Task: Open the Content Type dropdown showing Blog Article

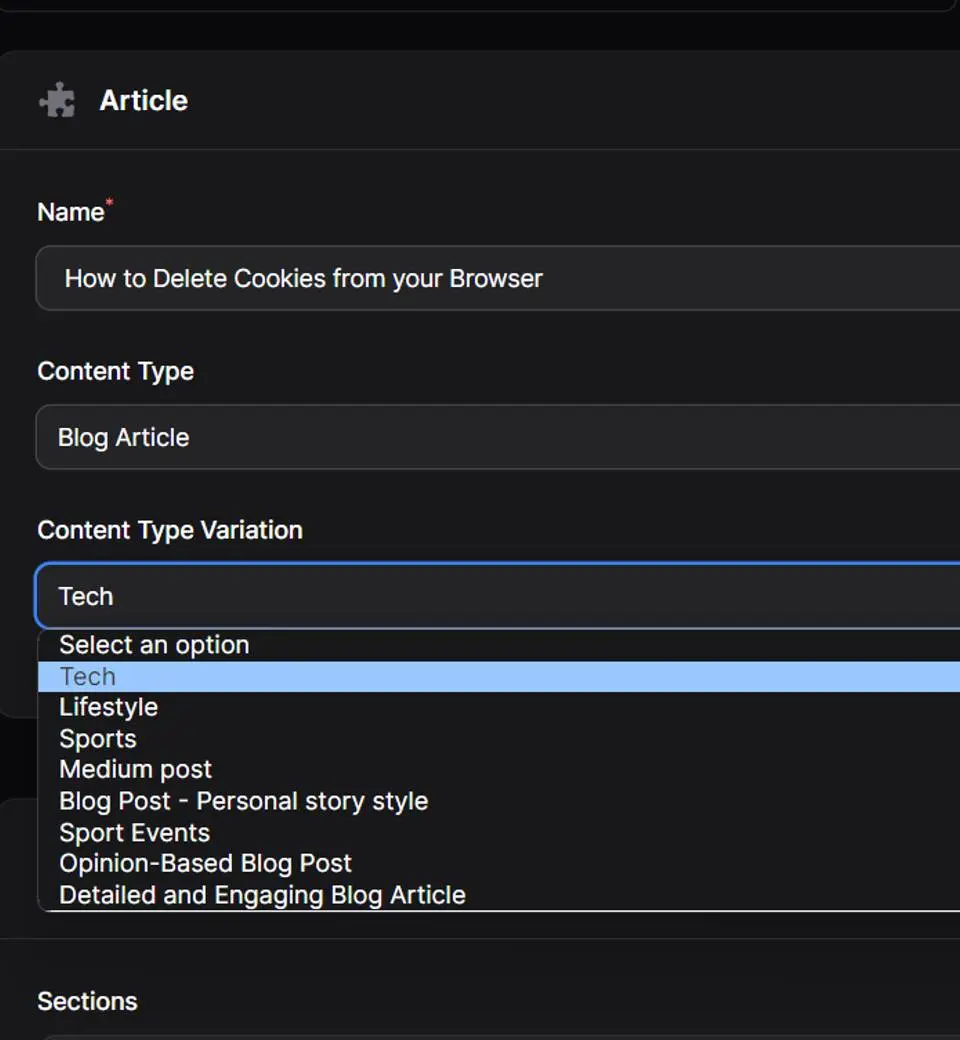Action: click(x=500, y=437)
